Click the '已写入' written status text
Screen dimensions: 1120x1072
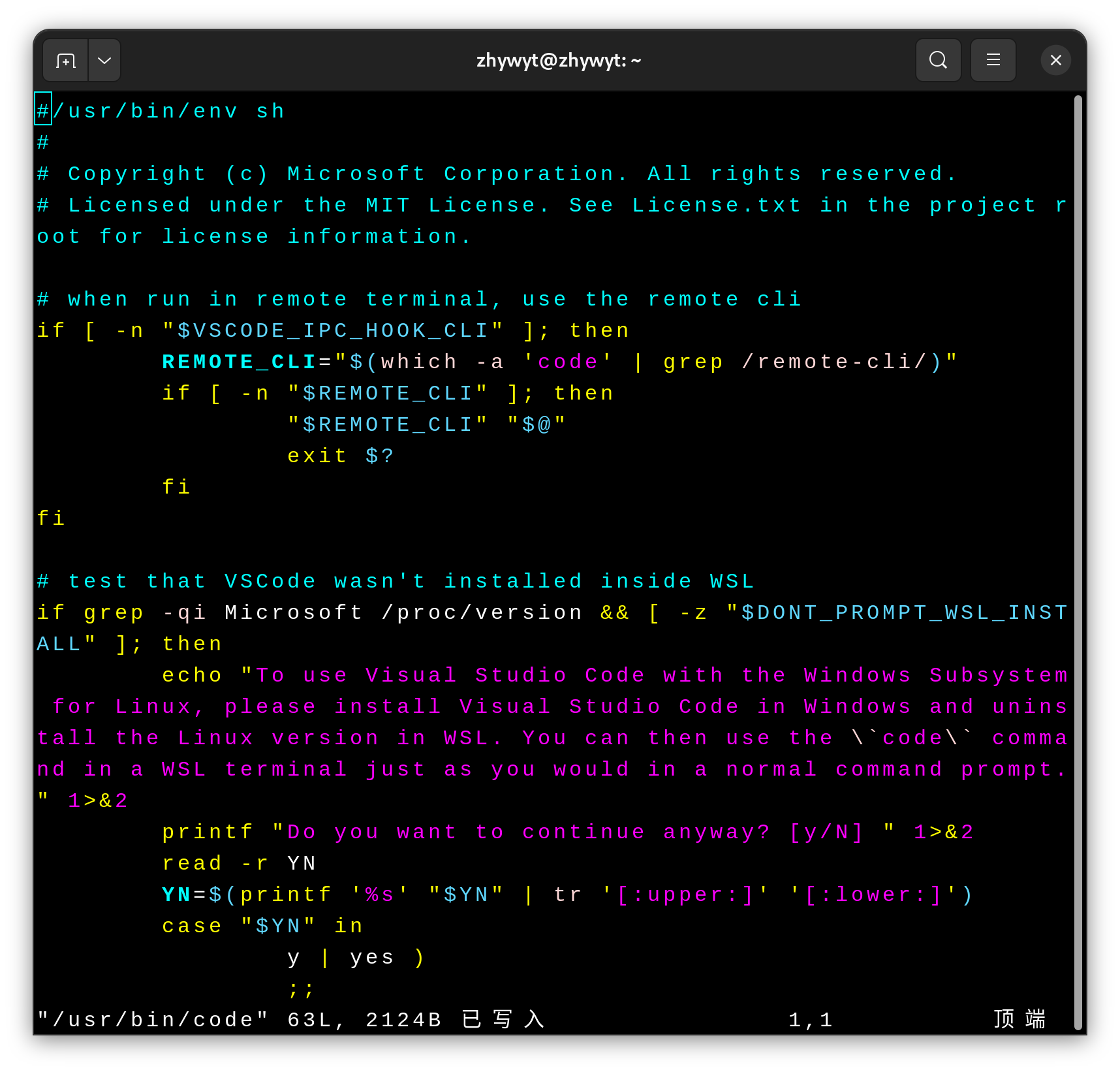pos(503,1020)
